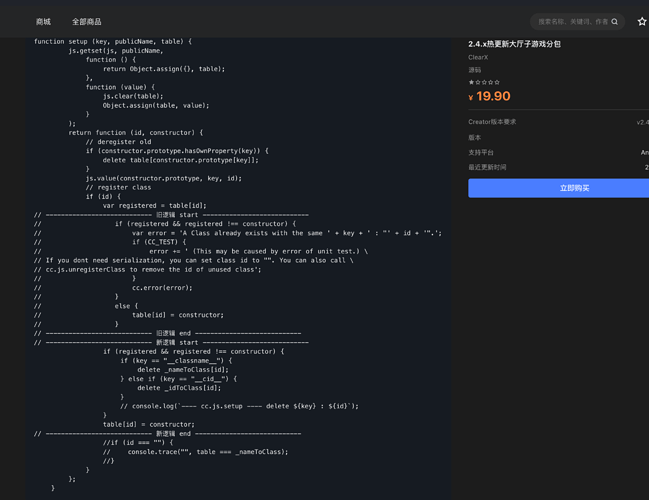Click the fifth rating star
Screen dimensions: 649x500
pos(497,83)
